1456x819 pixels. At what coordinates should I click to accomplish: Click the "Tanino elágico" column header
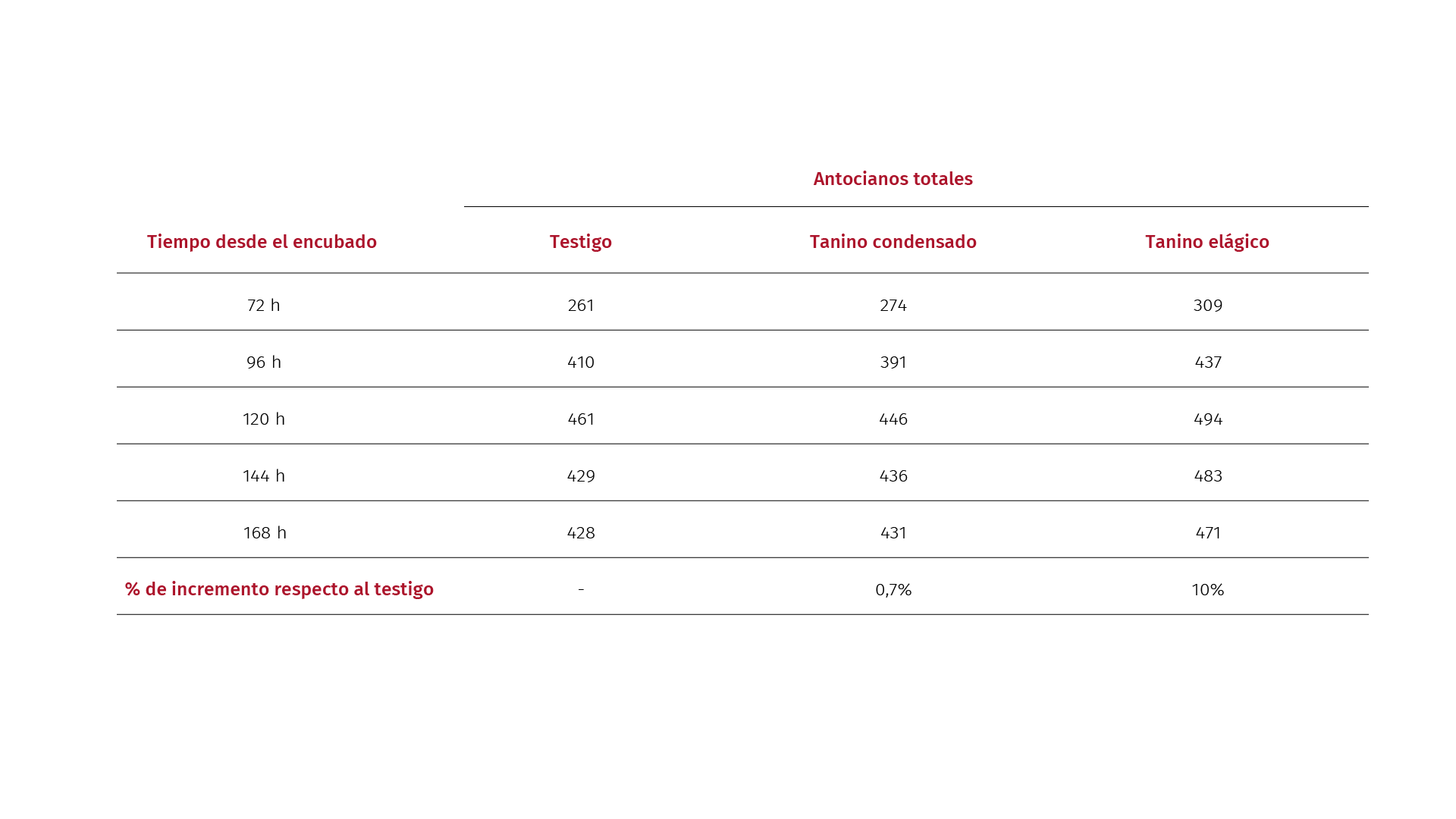pos(1207,242)
